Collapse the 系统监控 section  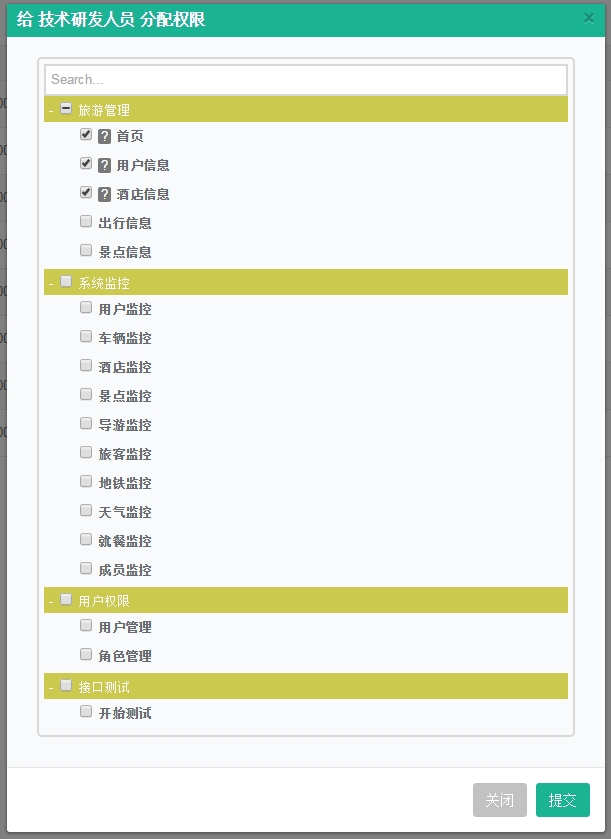coord(50,281)
